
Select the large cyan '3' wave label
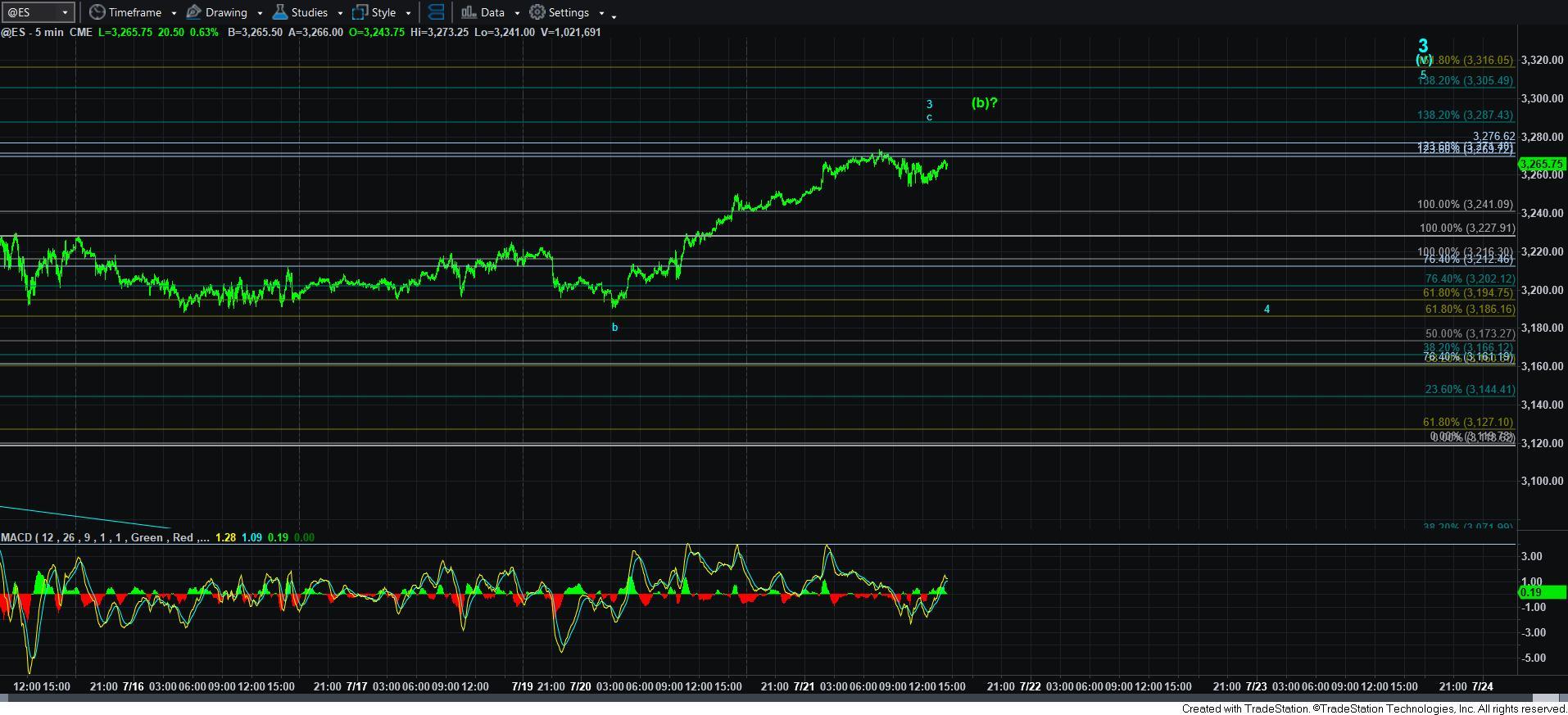(x=1423, y=46)
